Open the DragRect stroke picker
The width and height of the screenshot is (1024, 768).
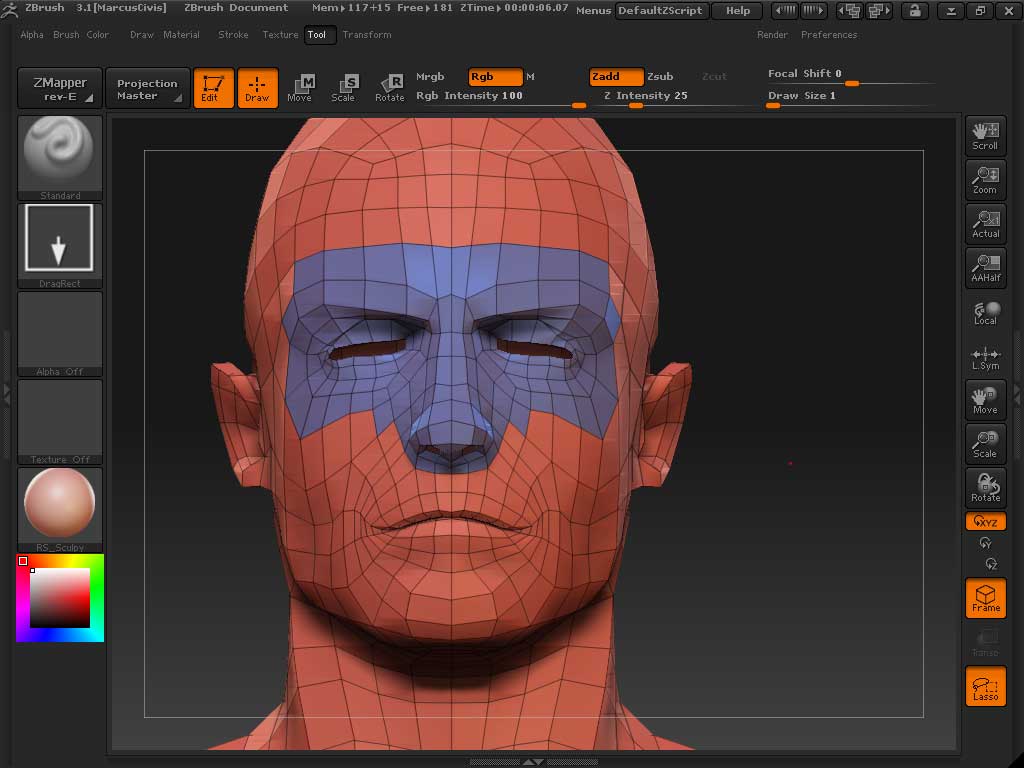tap(59, 246)
